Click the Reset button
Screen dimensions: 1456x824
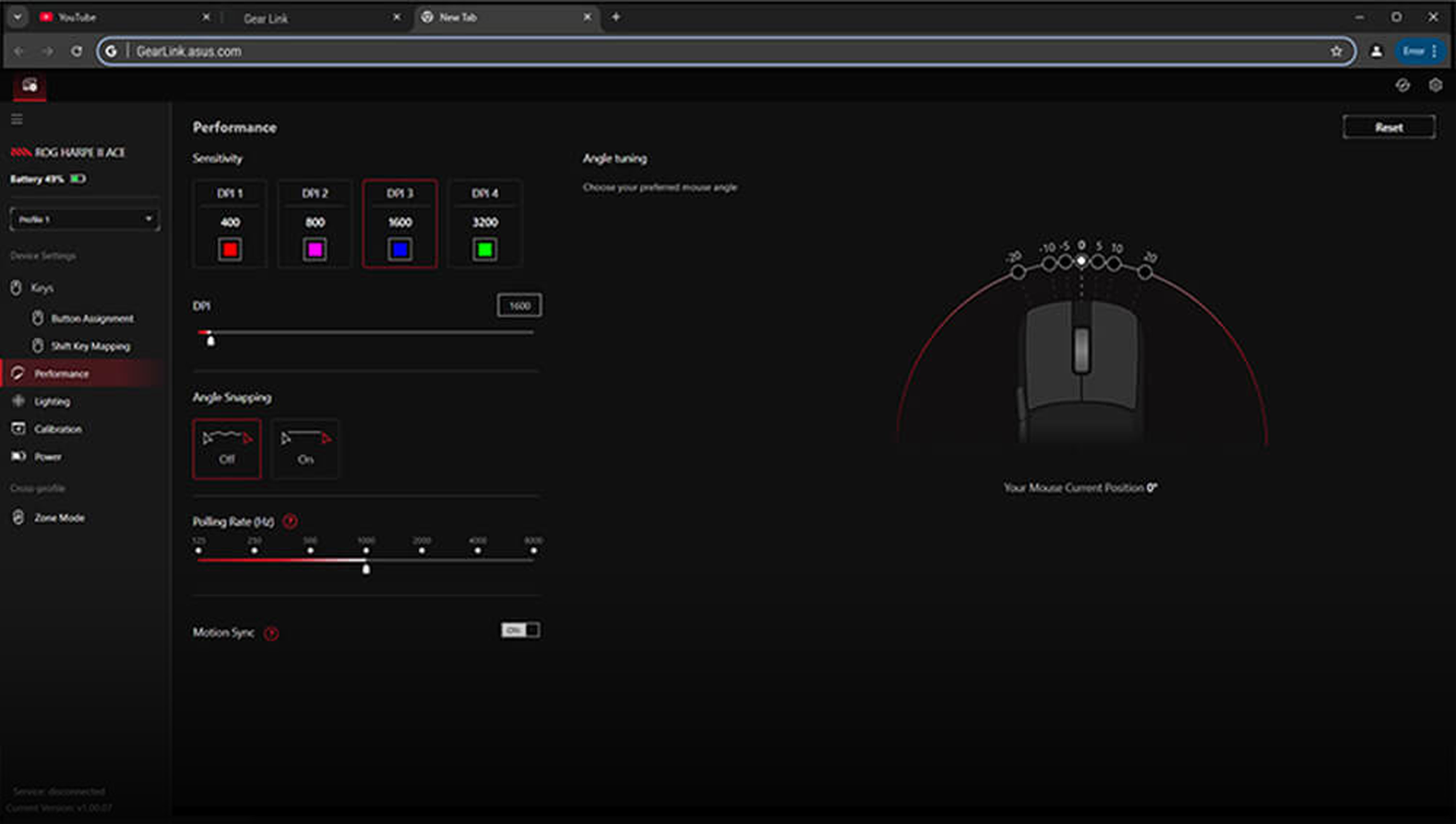(1389, 127)
